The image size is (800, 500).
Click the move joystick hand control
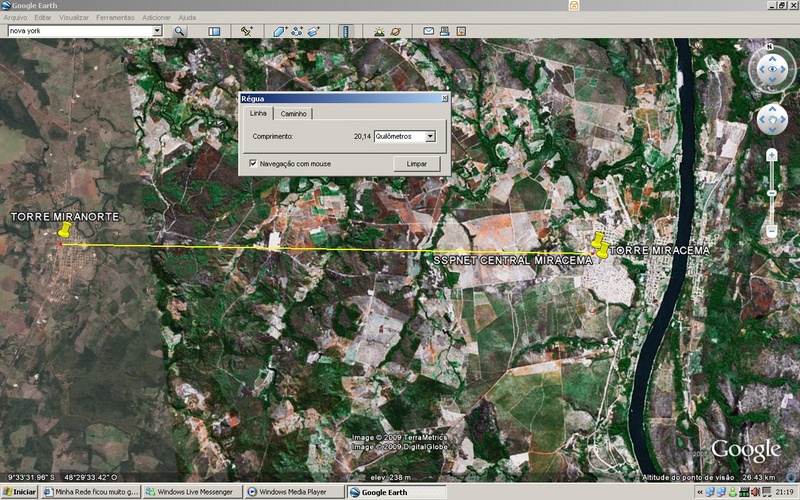[x=772, y=119]
